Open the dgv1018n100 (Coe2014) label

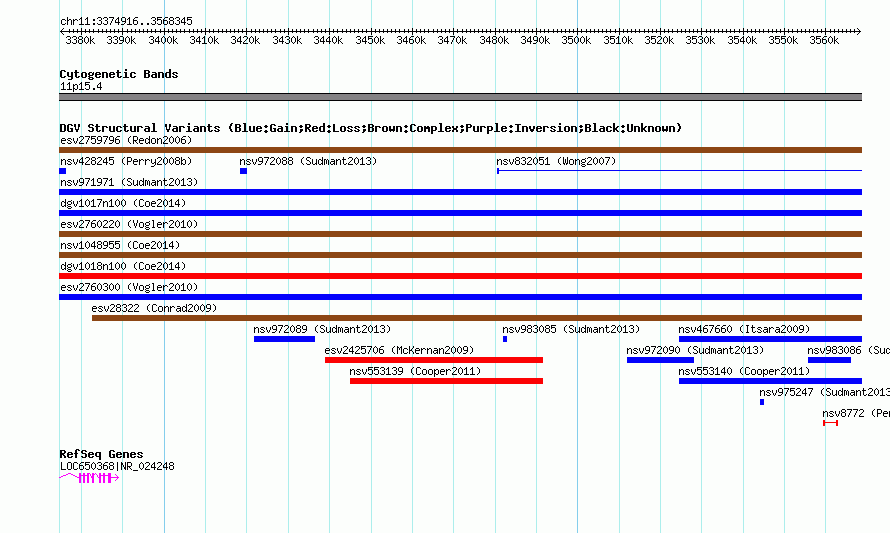[123, 266]
